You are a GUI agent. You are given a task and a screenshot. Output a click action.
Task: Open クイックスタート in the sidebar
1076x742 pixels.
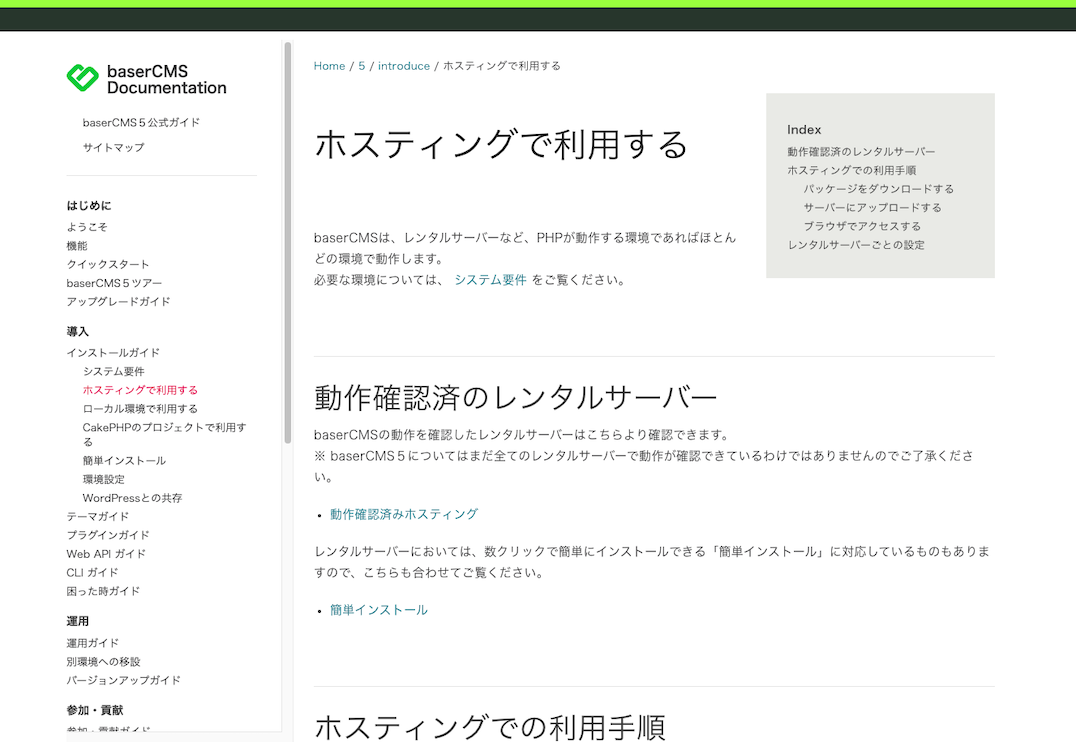[x=108, y=264]
